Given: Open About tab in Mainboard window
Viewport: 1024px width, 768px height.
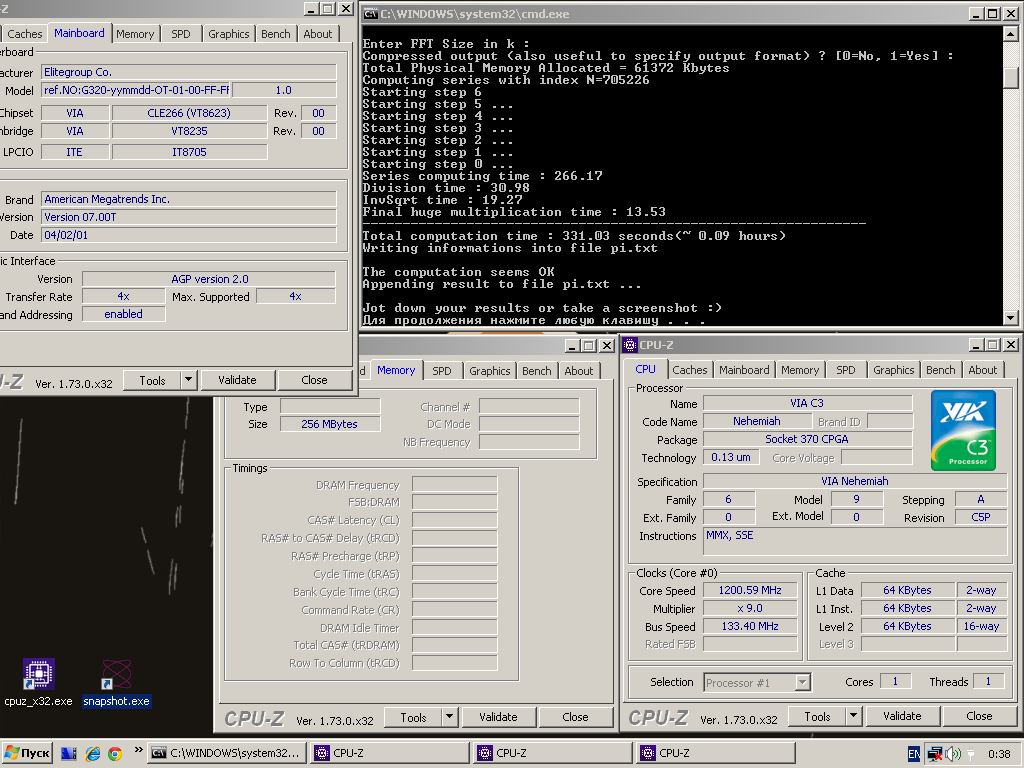Looking at the screenshot, I should [x=317, y=34].
